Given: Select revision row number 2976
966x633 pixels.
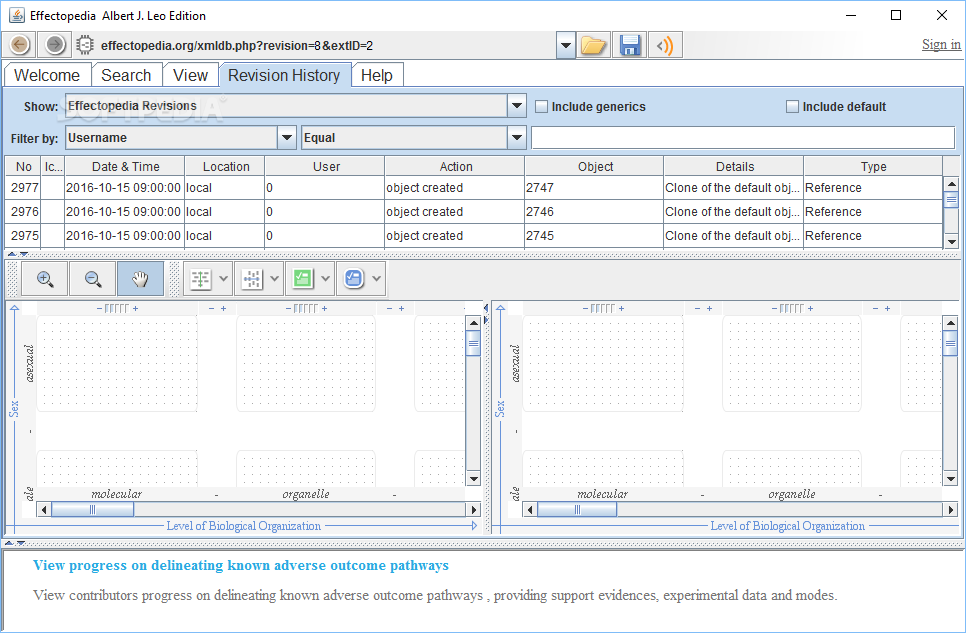Looking at the screenshot, I should pyautogui.click(x=474, y=211).
